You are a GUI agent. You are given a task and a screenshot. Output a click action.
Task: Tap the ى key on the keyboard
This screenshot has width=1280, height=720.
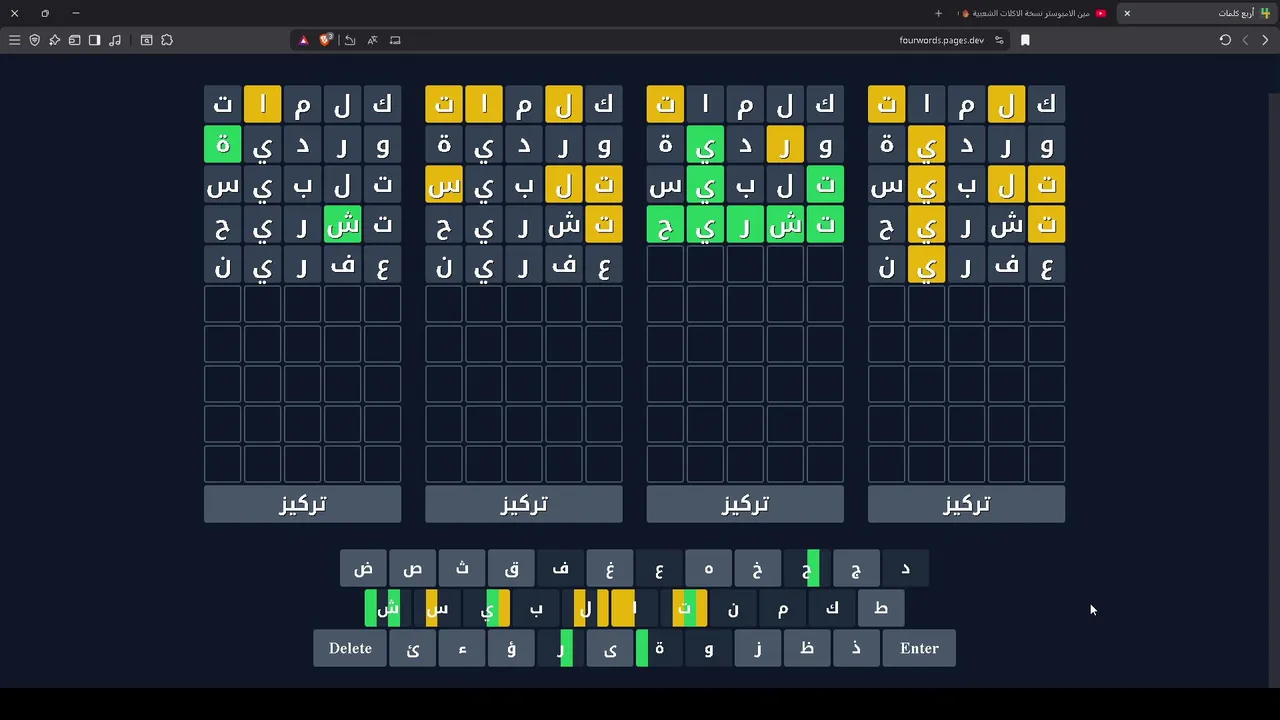click(610, 648)
